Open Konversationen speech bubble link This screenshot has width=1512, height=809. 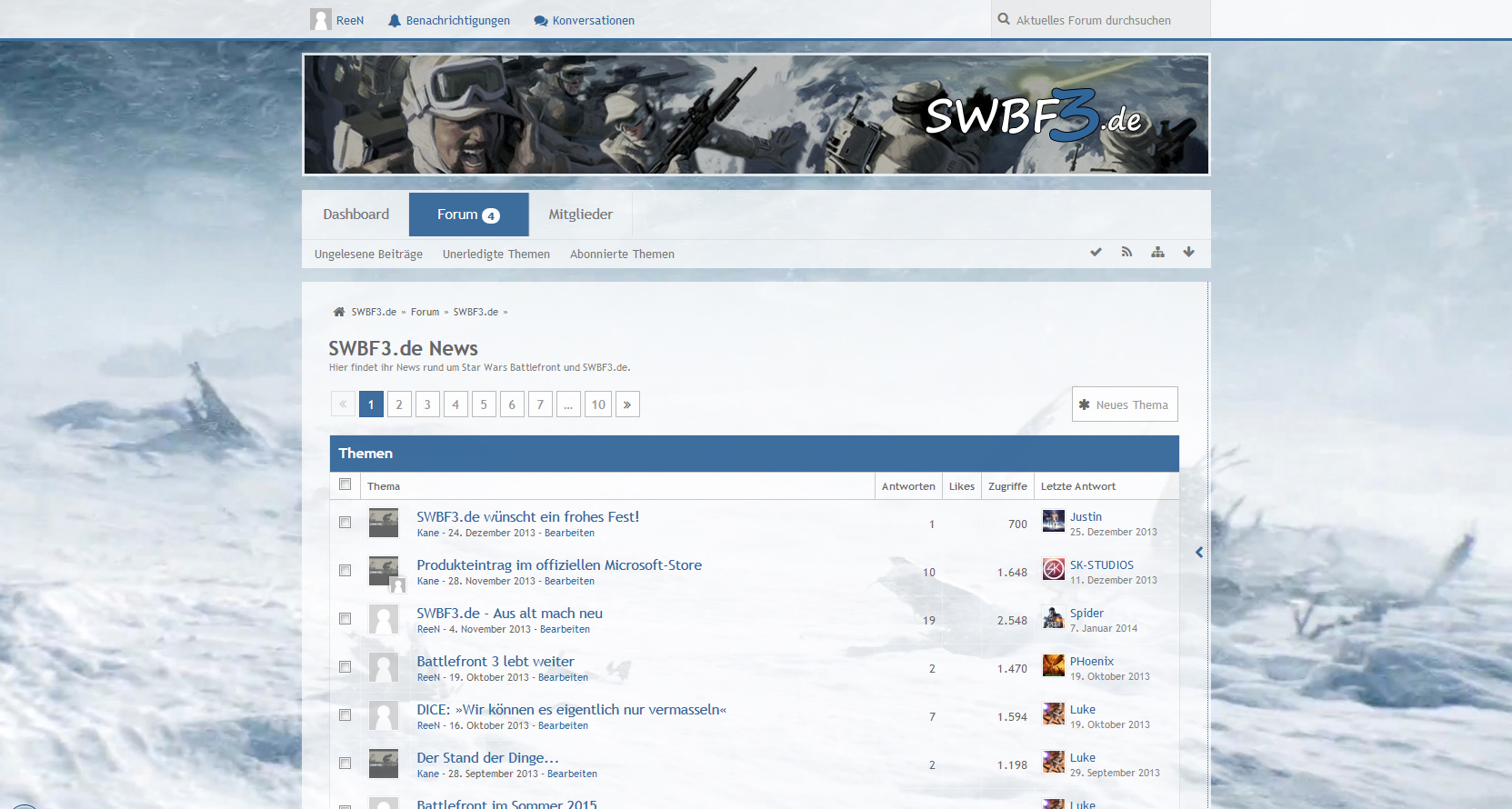click(x=585, y=20)
